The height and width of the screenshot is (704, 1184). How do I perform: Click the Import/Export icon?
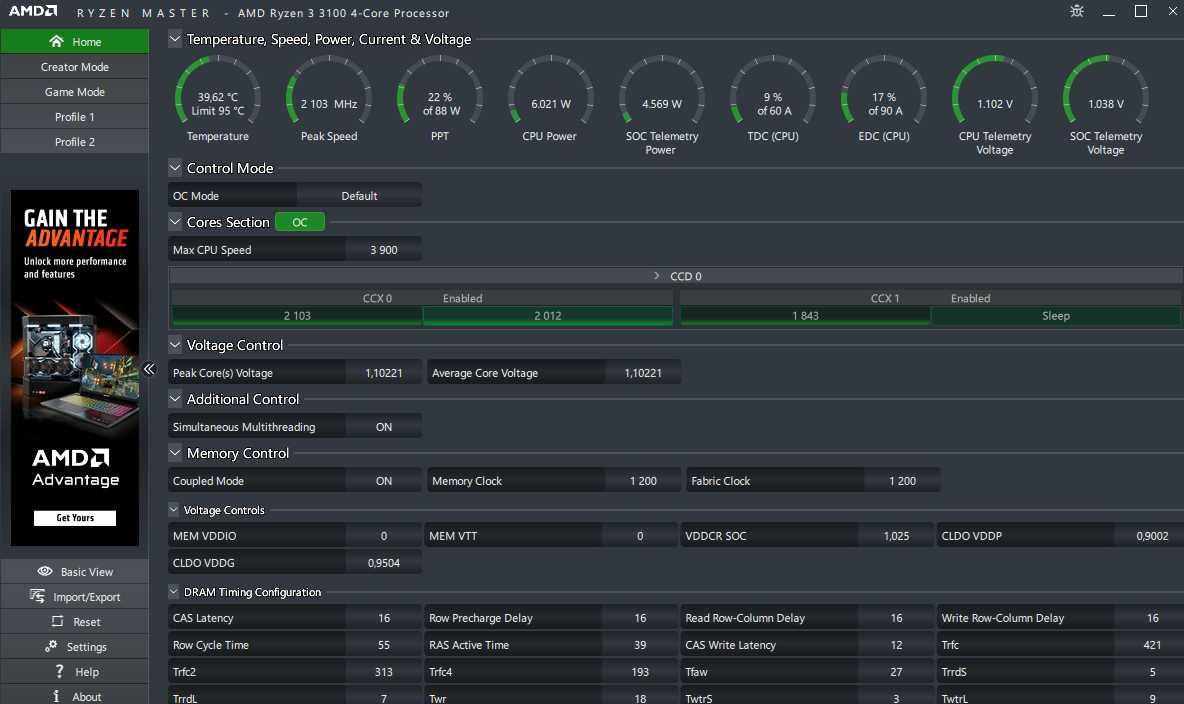click(37, 596)
